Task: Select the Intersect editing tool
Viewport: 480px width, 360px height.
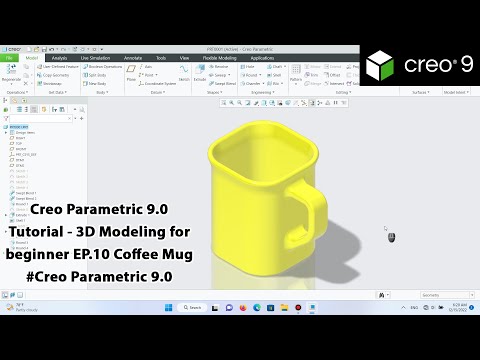Action: tap(334, 84)
